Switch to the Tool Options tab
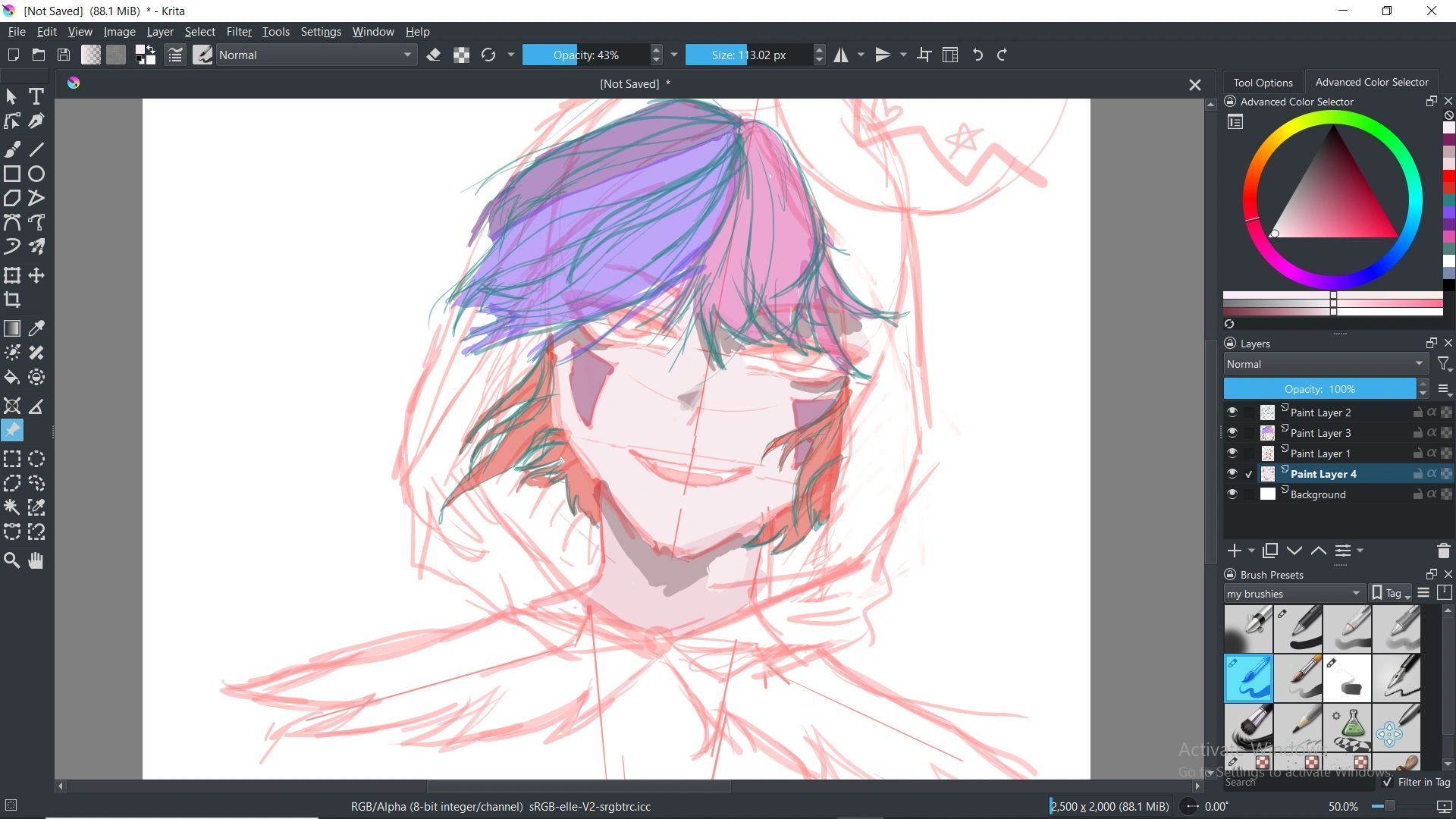 pyautogui.click(x=1263, y=82)
